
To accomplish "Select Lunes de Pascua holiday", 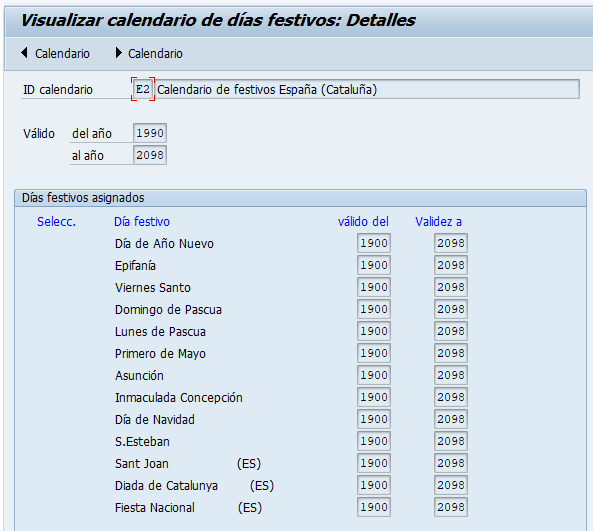I will click(x=160, y=331).
